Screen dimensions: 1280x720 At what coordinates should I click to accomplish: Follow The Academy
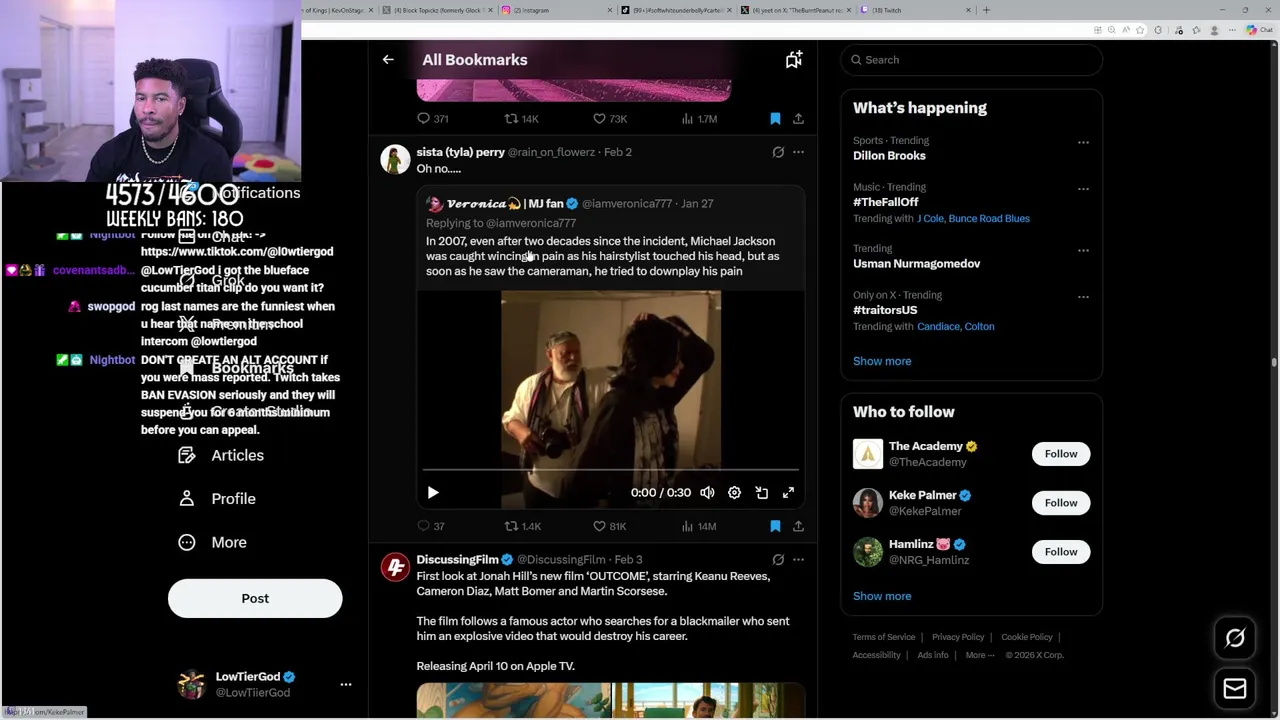coord(1061,454)
